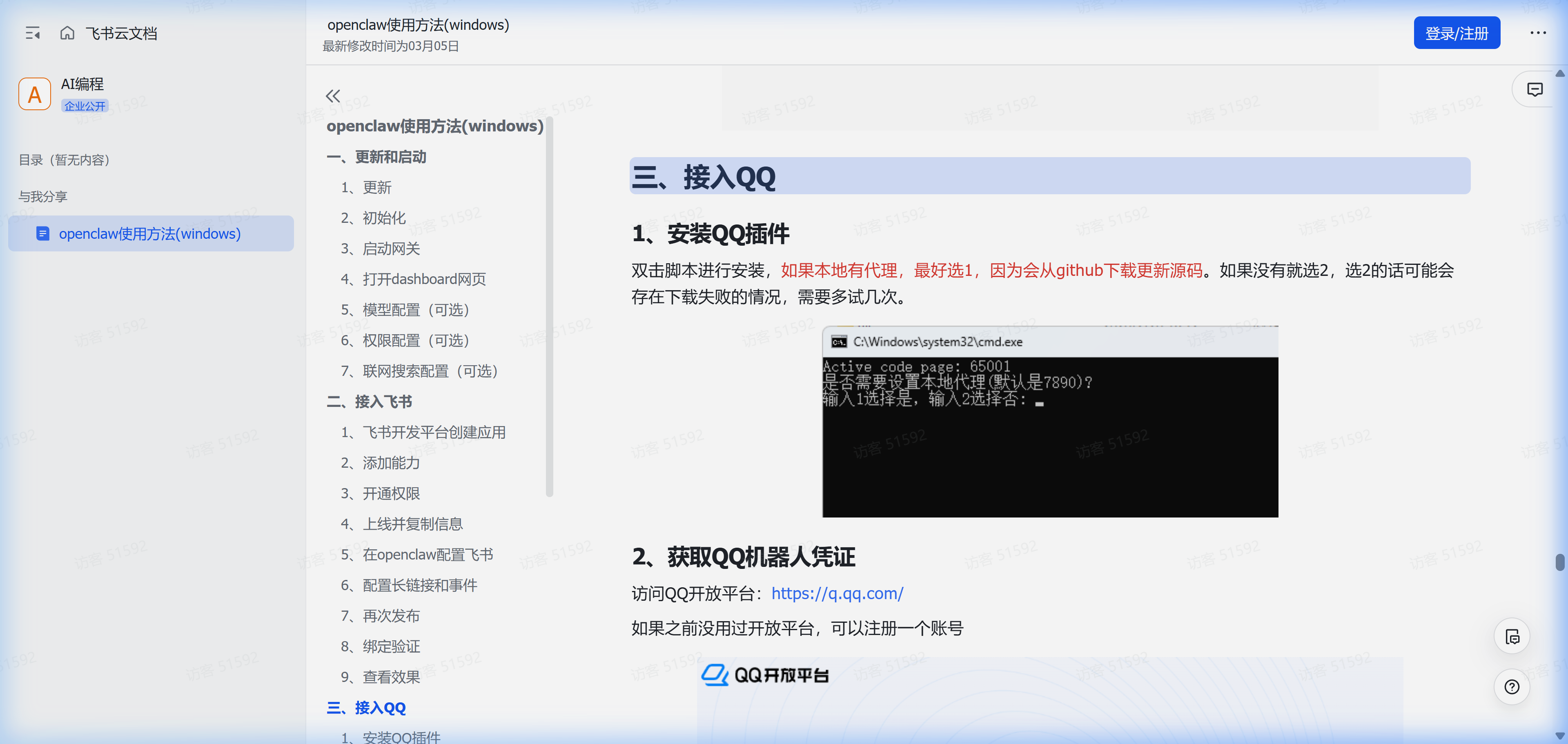
Task: Jump to 二、接入飞书 heading in the outline
Action: (x=370, y=401)
